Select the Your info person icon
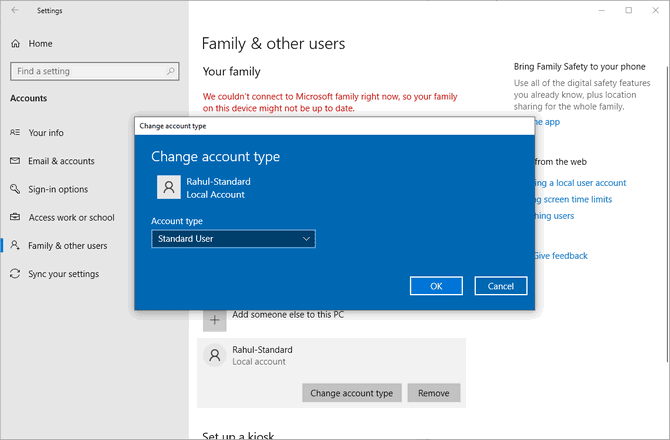The image size is (670, 440). pyautogui.click(x=16, y=133)
